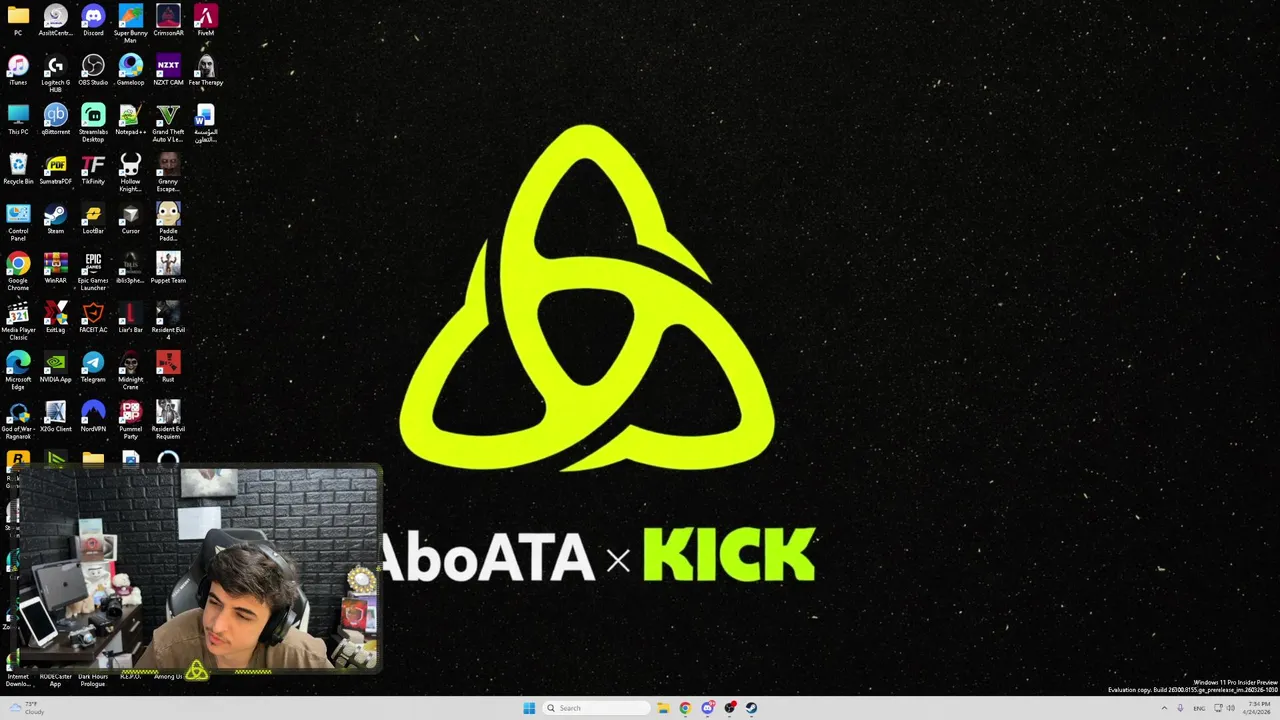Select the Word document with Arabic name
The image size is (1280, 720).
tap(205, 122)
